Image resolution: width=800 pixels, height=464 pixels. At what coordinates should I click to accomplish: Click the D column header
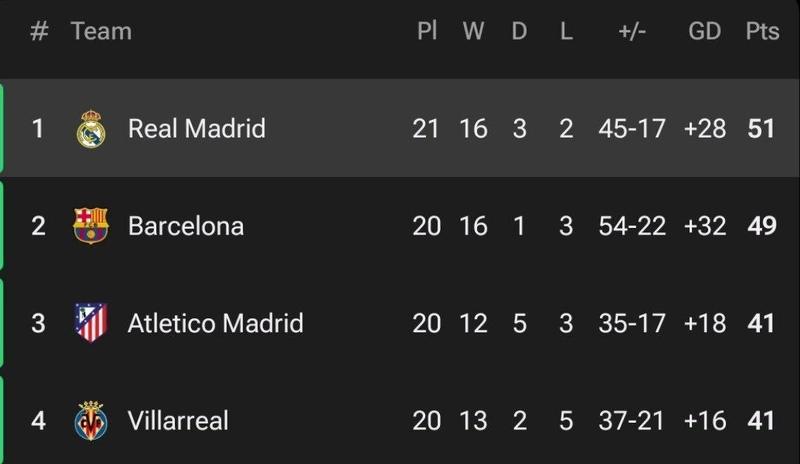coord(519,32)
